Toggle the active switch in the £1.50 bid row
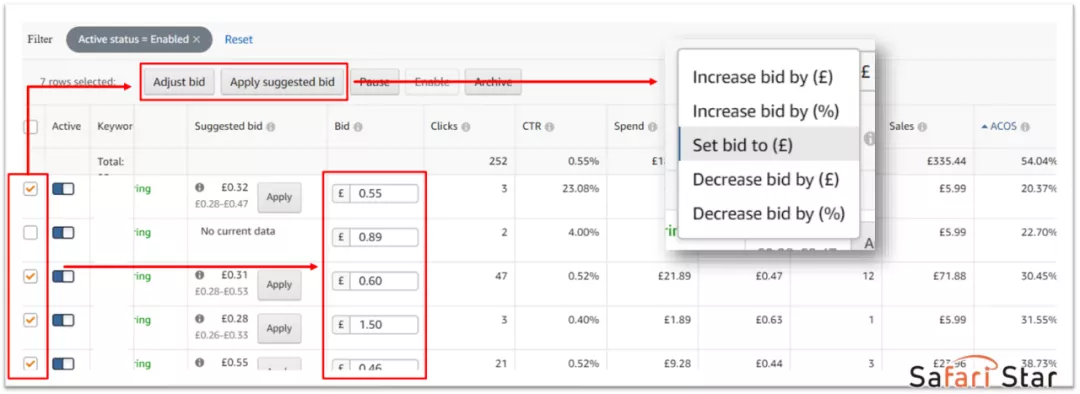 pyautogui.click(x=63, y=320)
